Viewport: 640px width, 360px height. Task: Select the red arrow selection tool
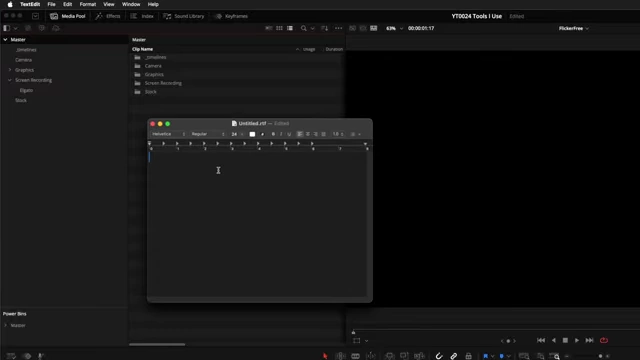pyautogui.click(x=325, y=356)
